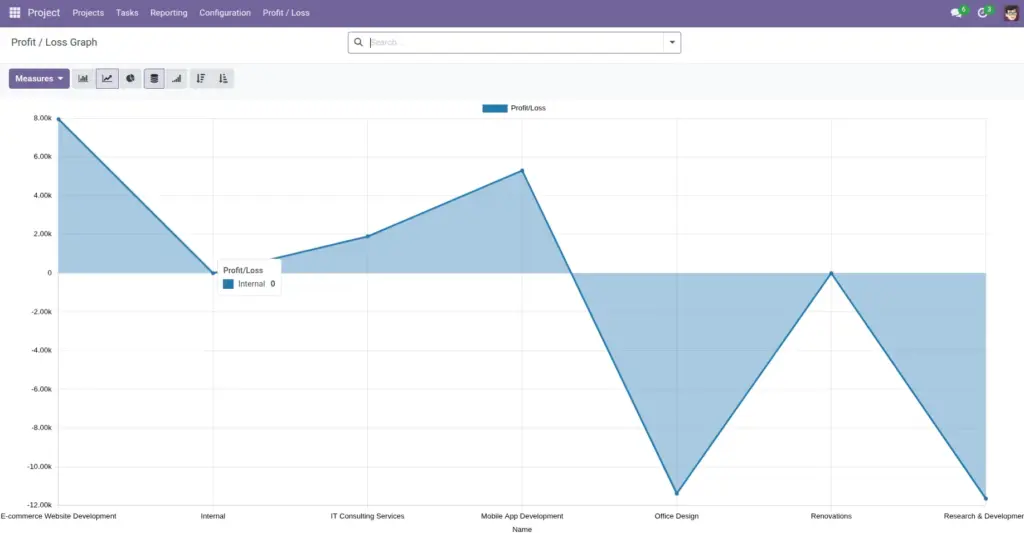Click the search magnifier icon
The image size is (1024, 533).
coord(359,42)
